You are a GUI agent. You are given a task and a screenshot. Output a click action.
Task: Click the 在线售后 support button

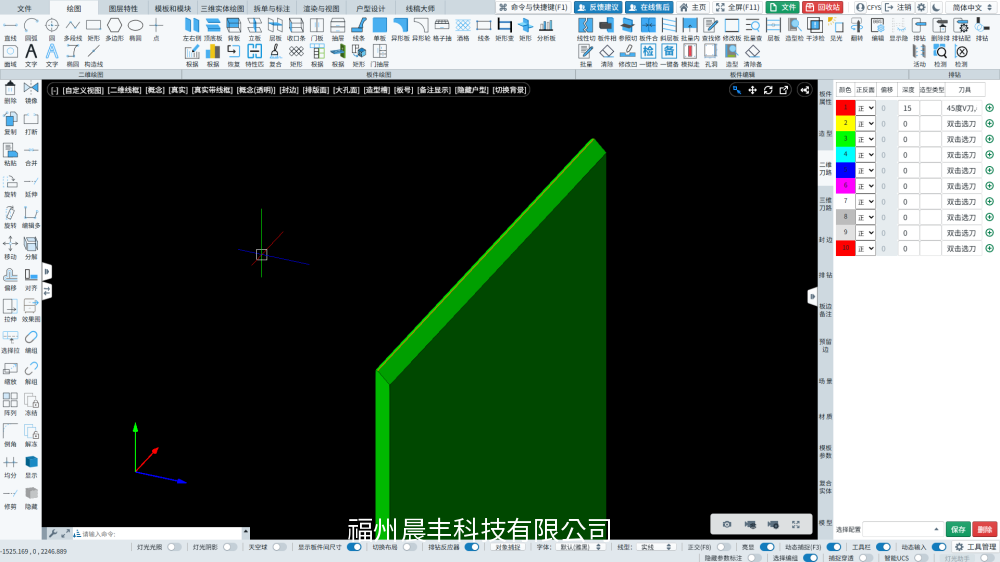coord(649,7)
